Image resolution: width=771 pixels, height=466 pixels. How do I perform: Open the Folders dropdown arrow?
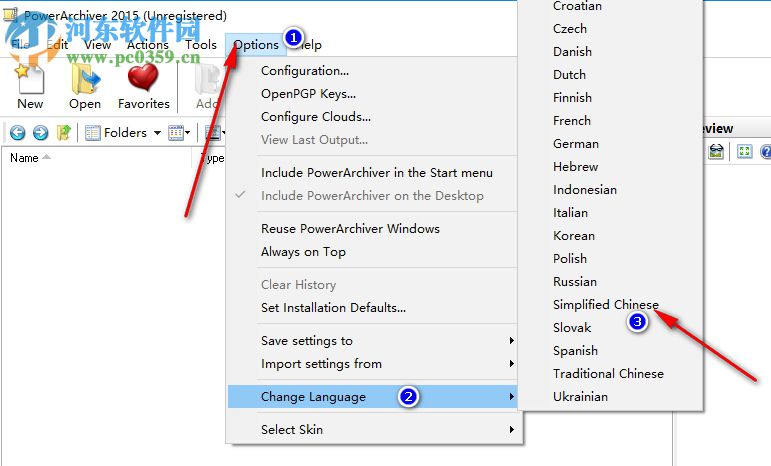157,133
